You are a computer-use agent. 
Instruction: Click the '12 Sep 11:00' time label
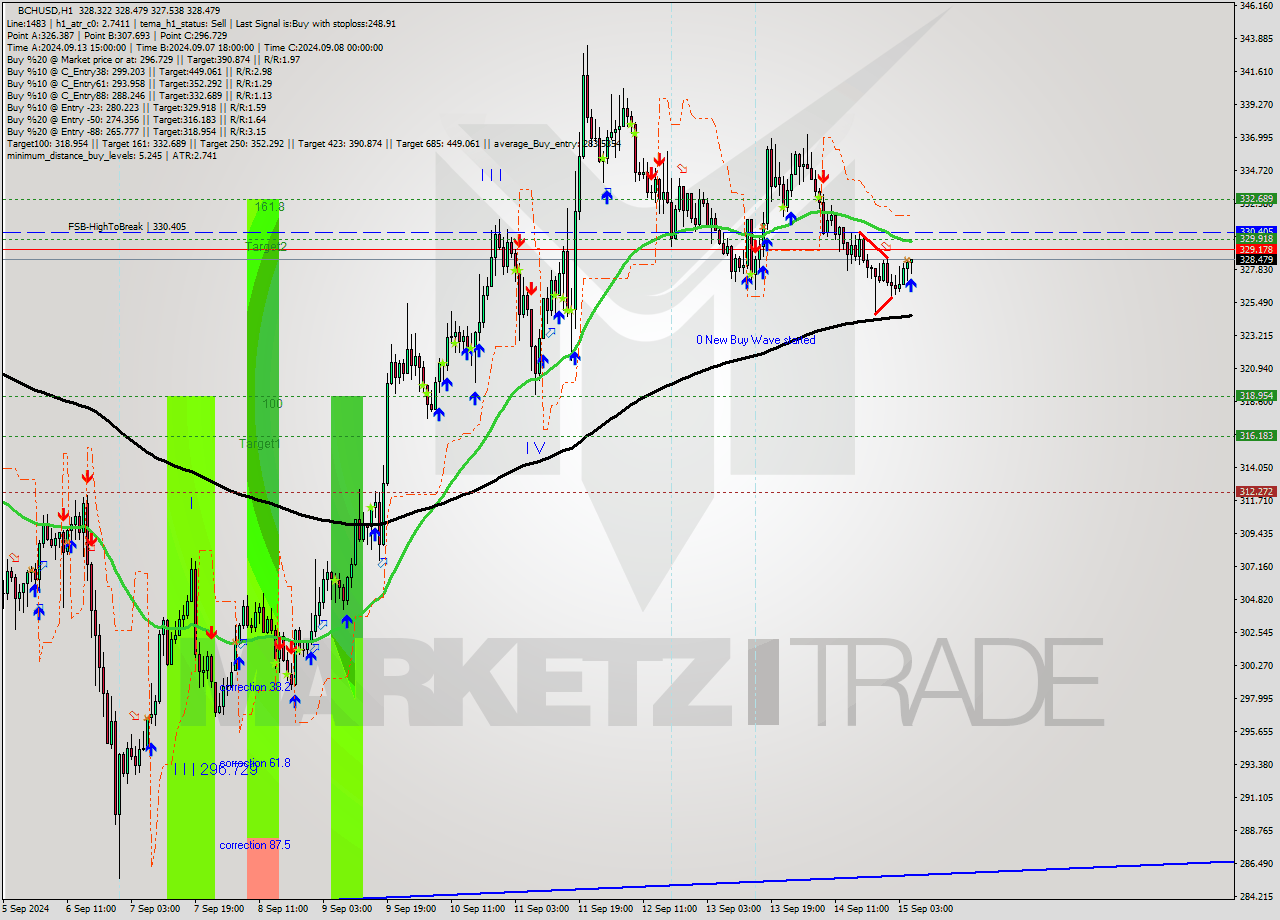click(670, 909)
